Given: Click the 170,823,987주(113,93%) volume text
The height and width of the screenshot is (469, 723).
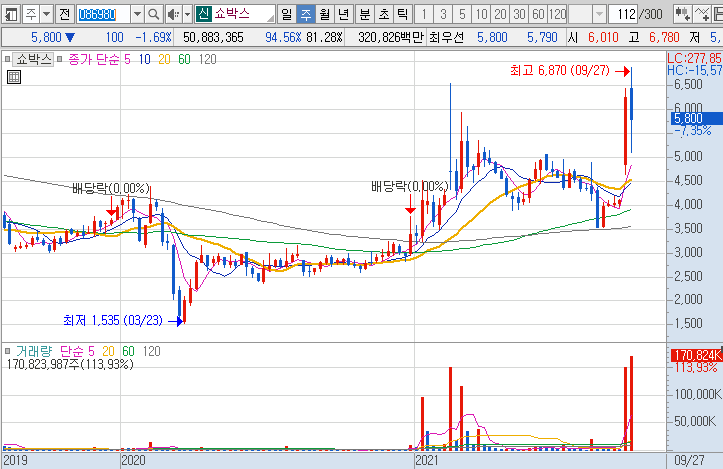Looking at the screenshot, I should 70,364.
